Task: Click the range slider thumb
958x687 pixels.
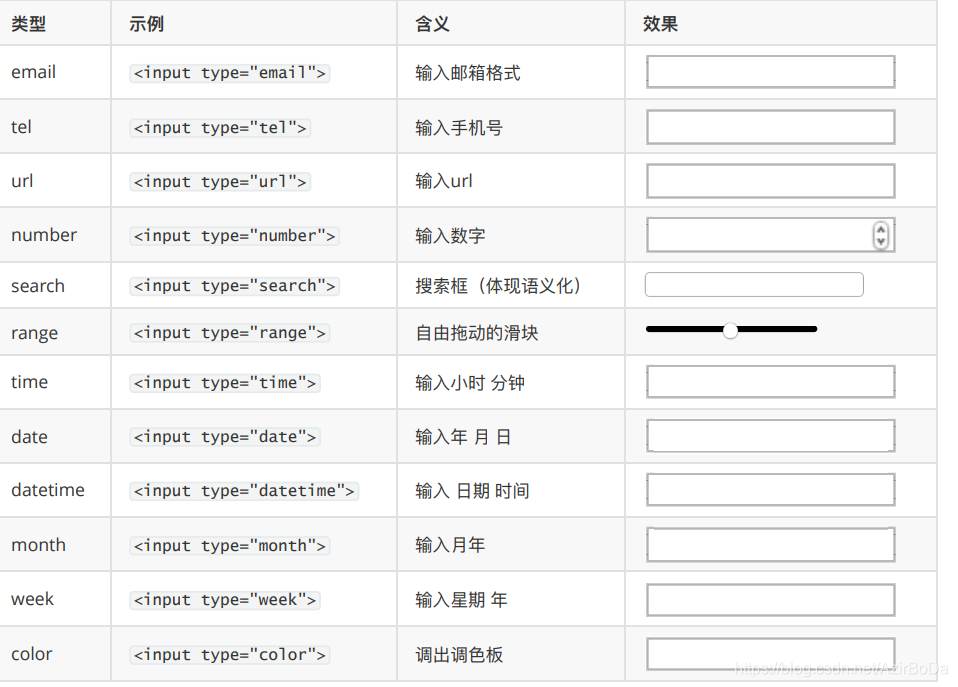Action: pos(730,331)
